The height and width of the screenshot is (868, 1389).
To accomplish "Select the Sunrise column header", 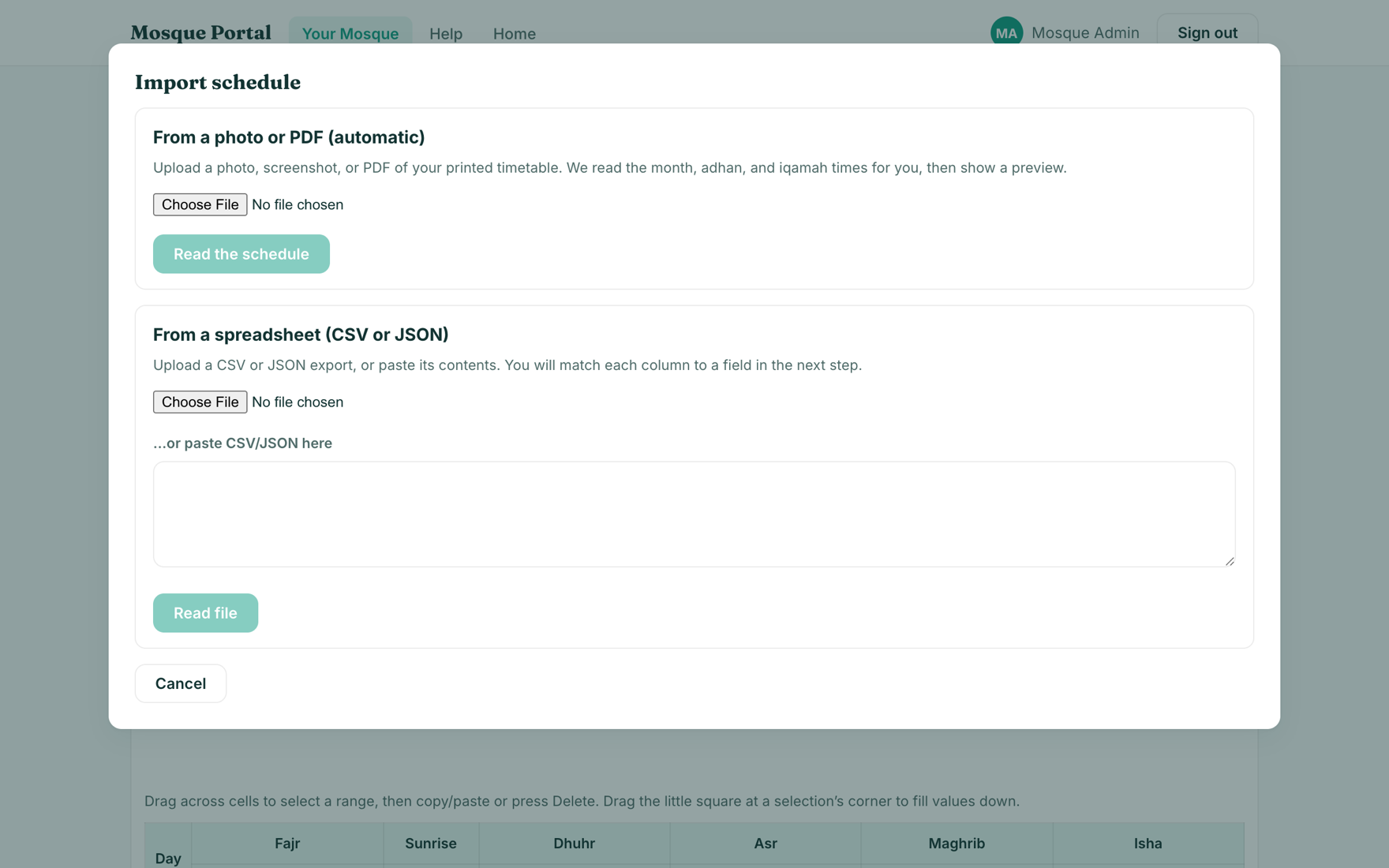I will click(431, 844).
